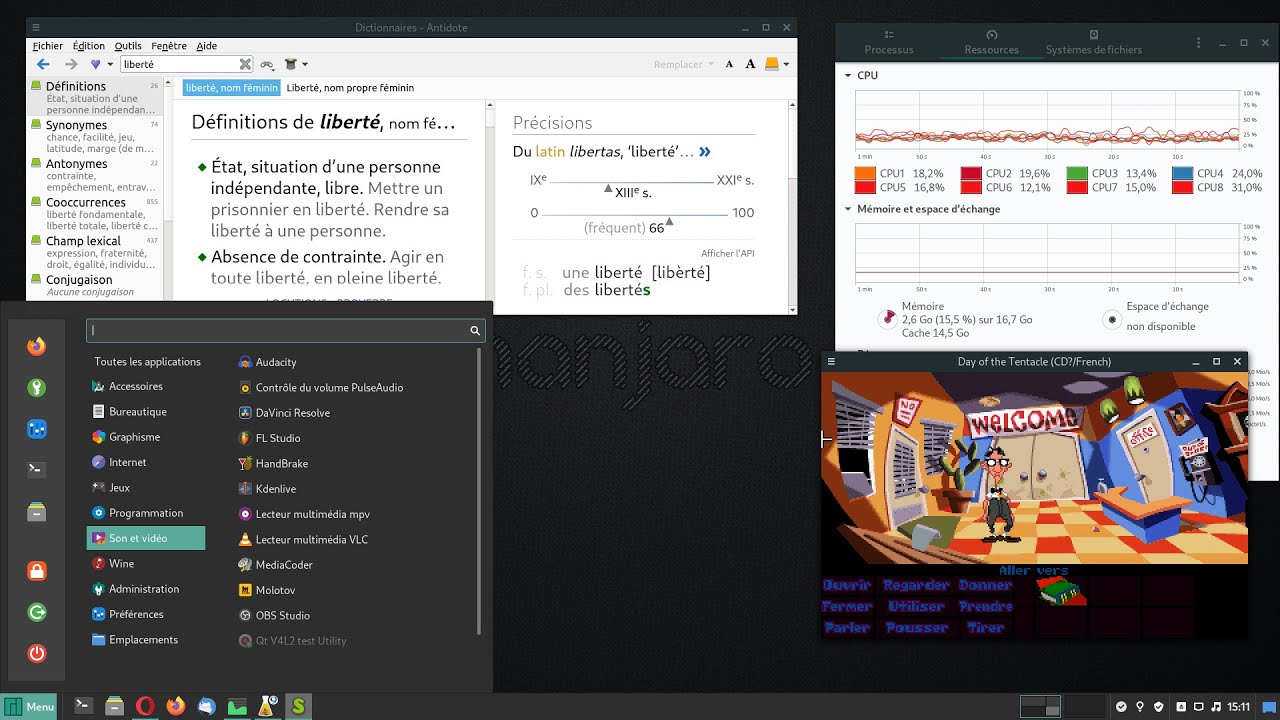Open the Fichier menu in Antidote
This screenshot has width=1280, height=720.
(47, 46)
